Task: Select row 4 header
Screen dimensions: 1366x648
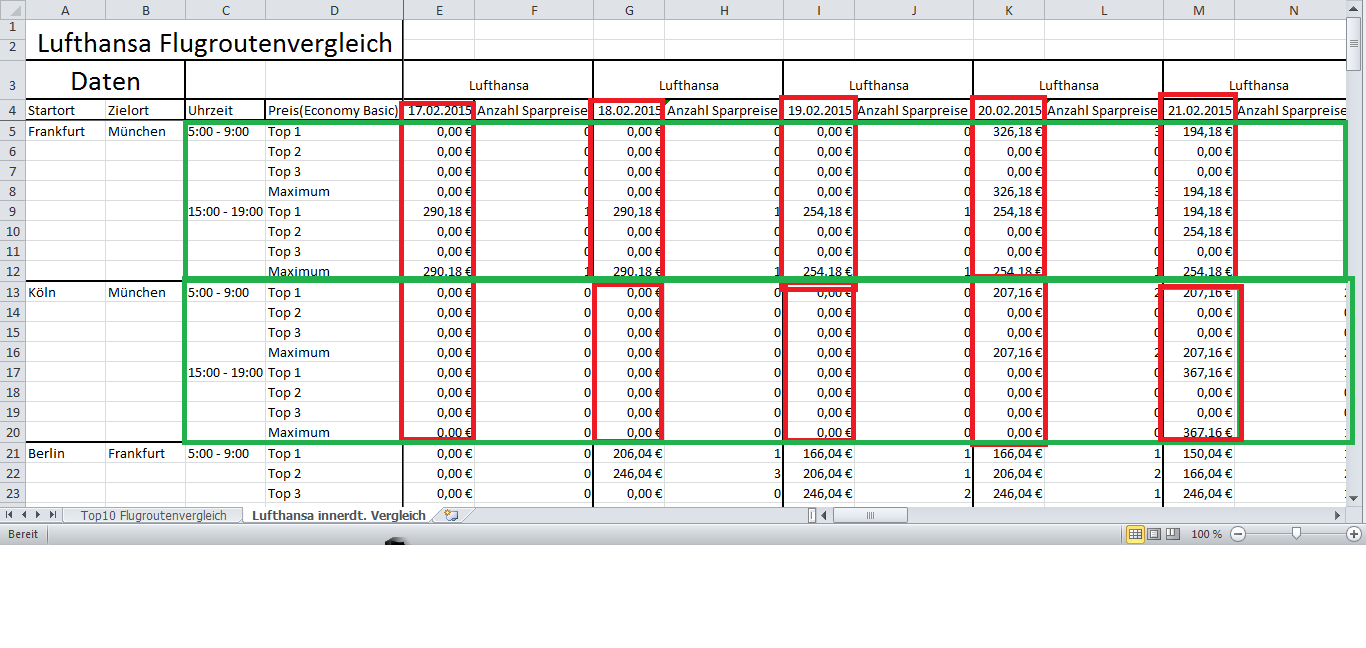Action: click(x=12, y=110)
